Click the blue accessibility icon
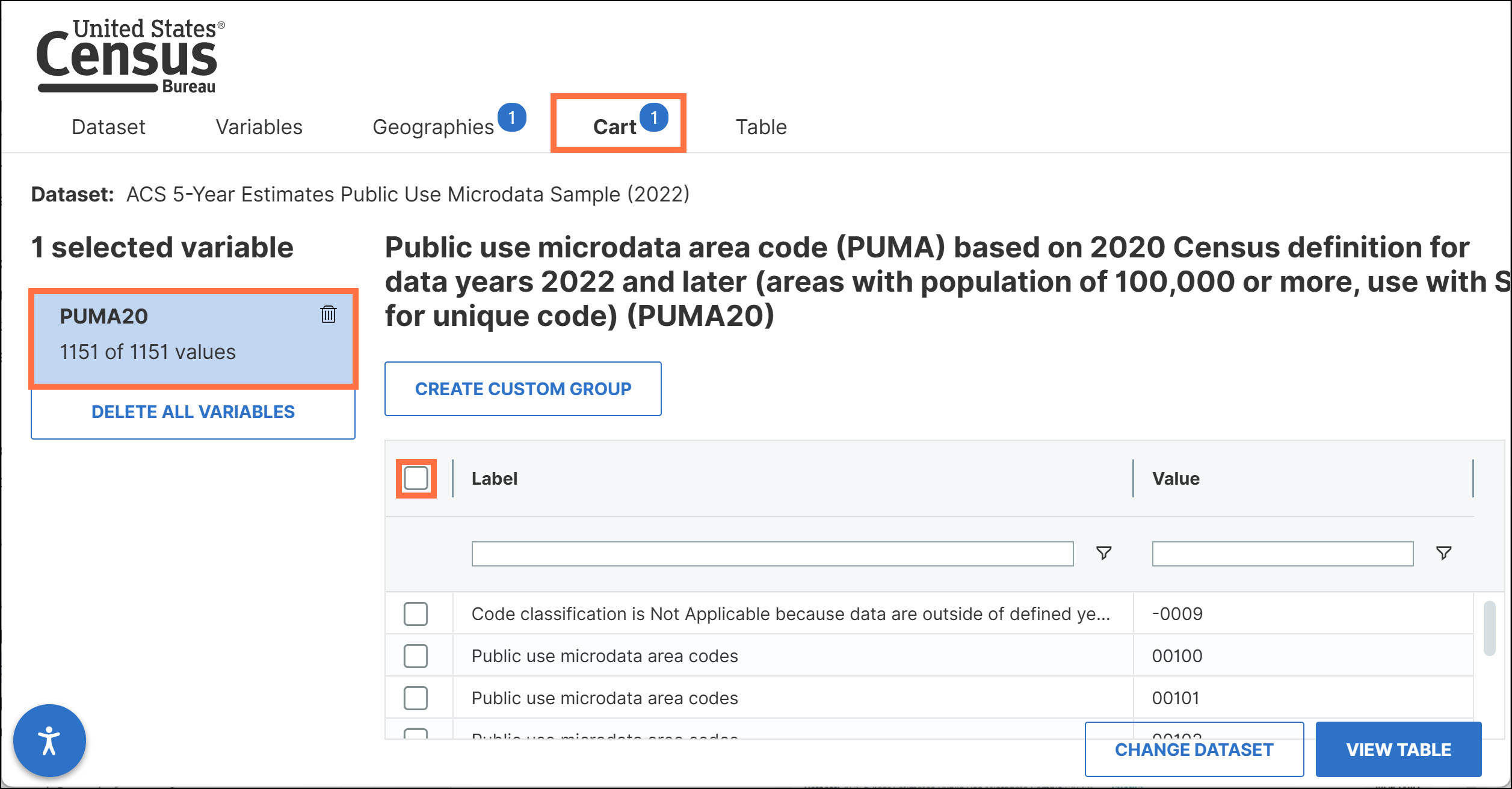Viewport: 1512px width, 789px height. coord(50,740)
